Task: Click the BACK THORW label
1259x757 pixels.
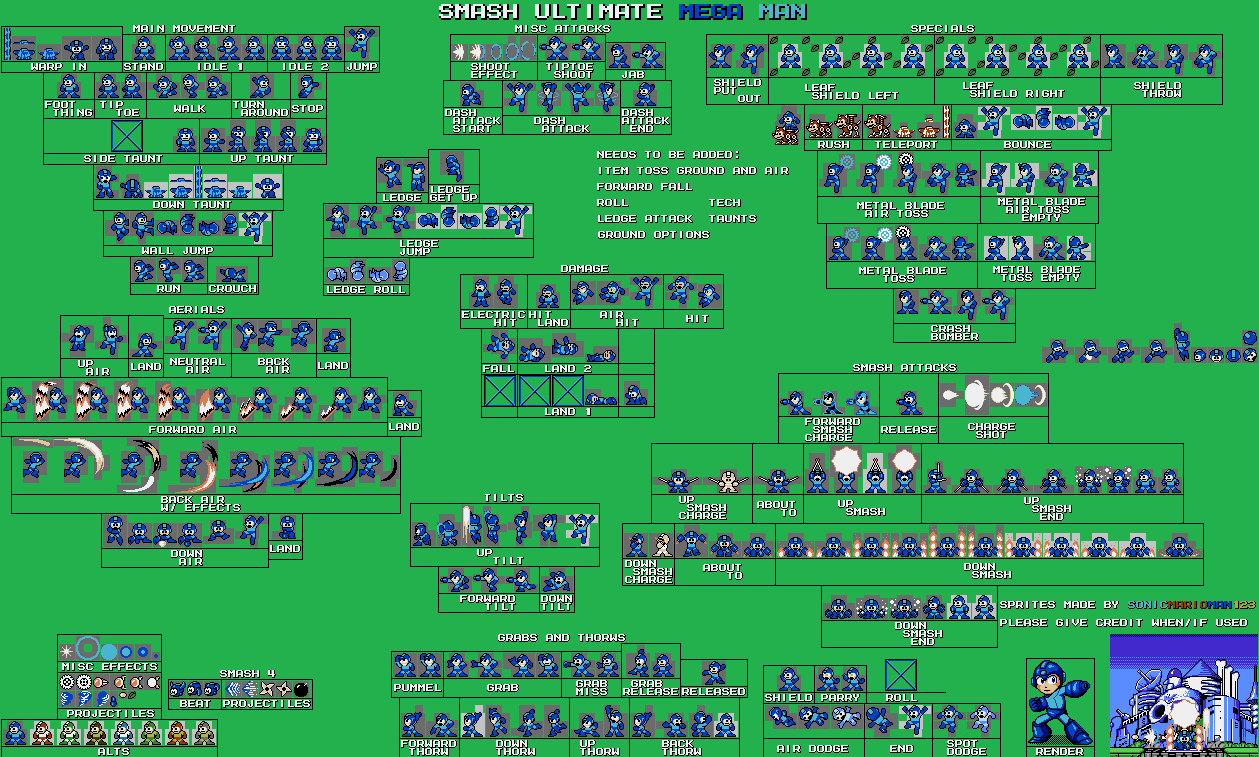Action: point(682,747)
